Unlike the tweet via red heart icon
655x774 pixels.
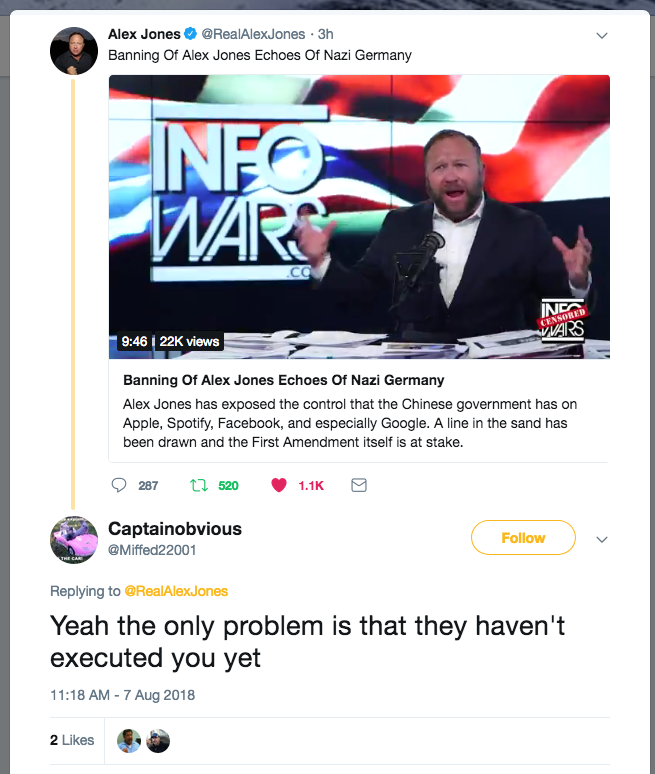[279, 485]
